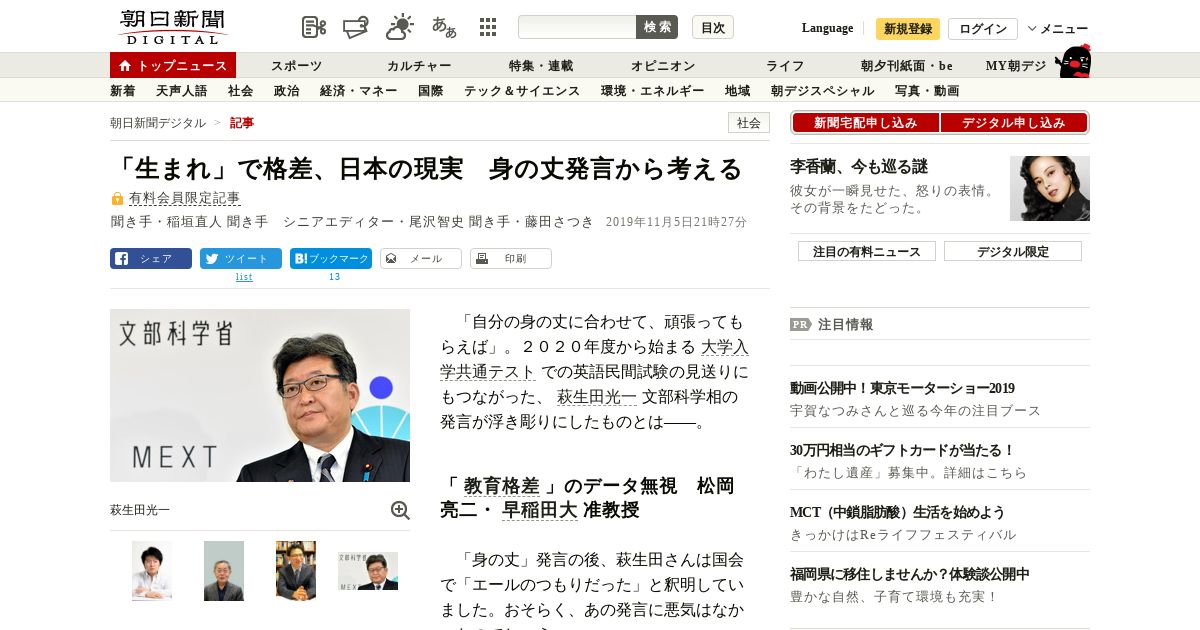Screen dimensions: 1200x630
Task: Select the オピニオン tab
Action: [x=663, y=66]
